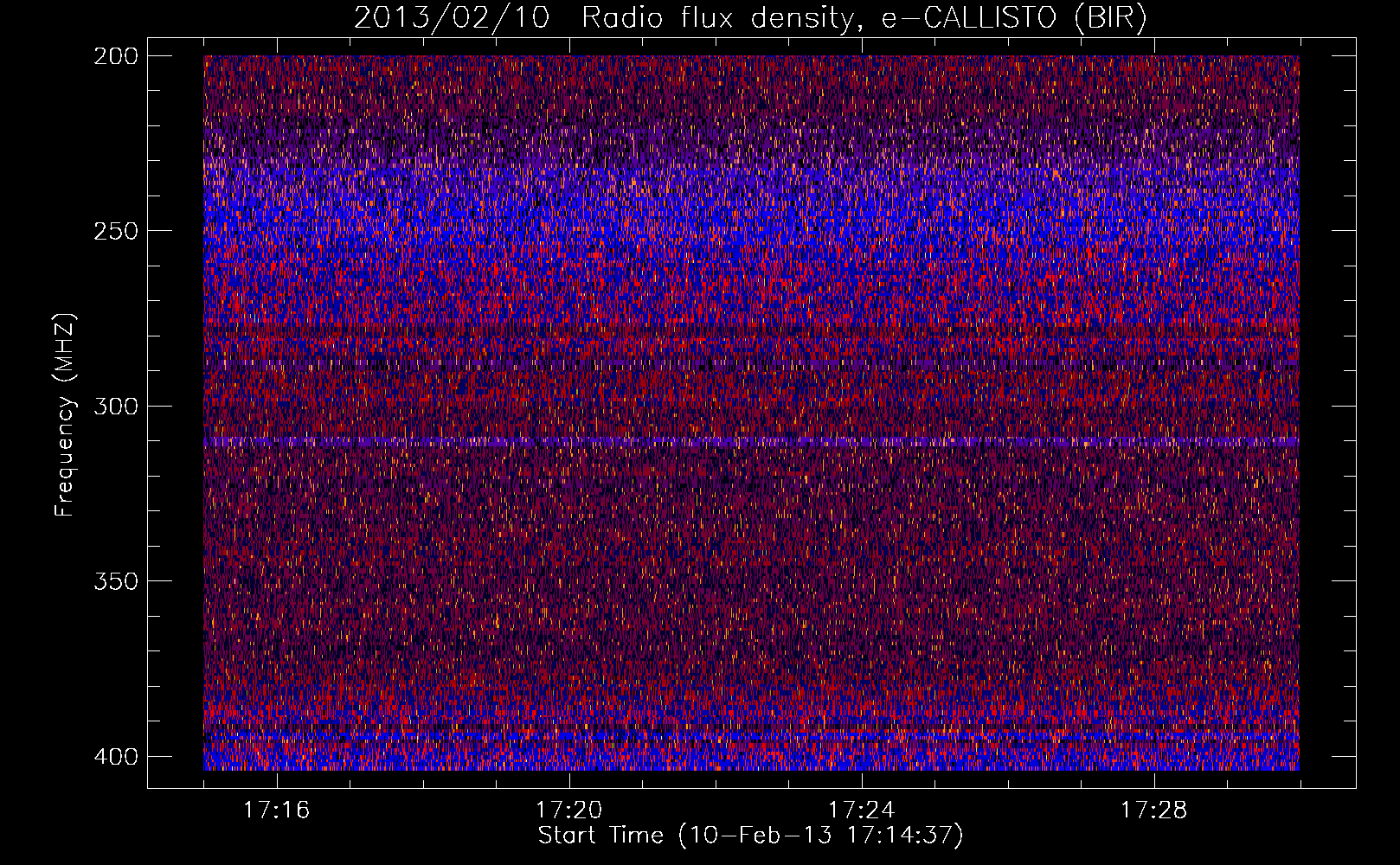This screenshot has width=1400, height=865.
Task: Click the 400 frequency tick label
Action: 115,757
